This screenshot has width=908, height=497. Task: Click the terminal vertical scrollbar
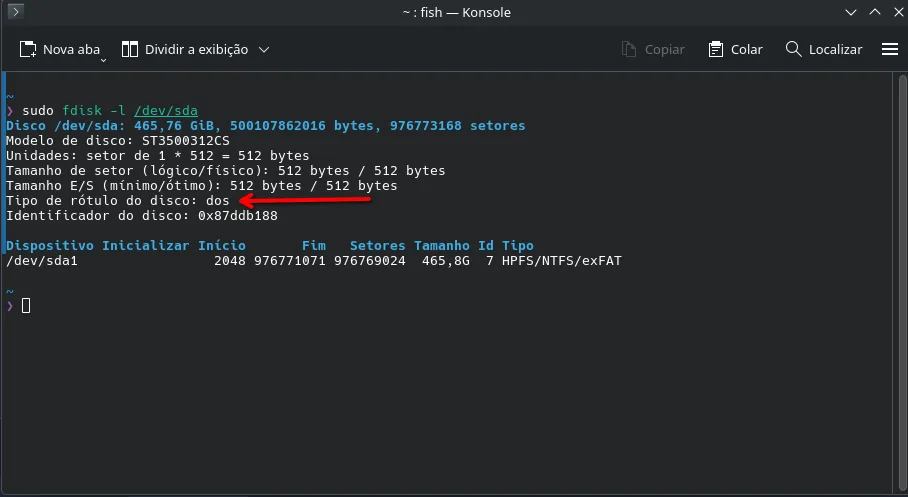coord(903,282)
